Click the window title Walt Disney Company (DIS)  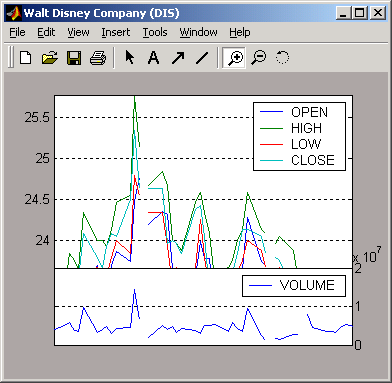[102, 13]
